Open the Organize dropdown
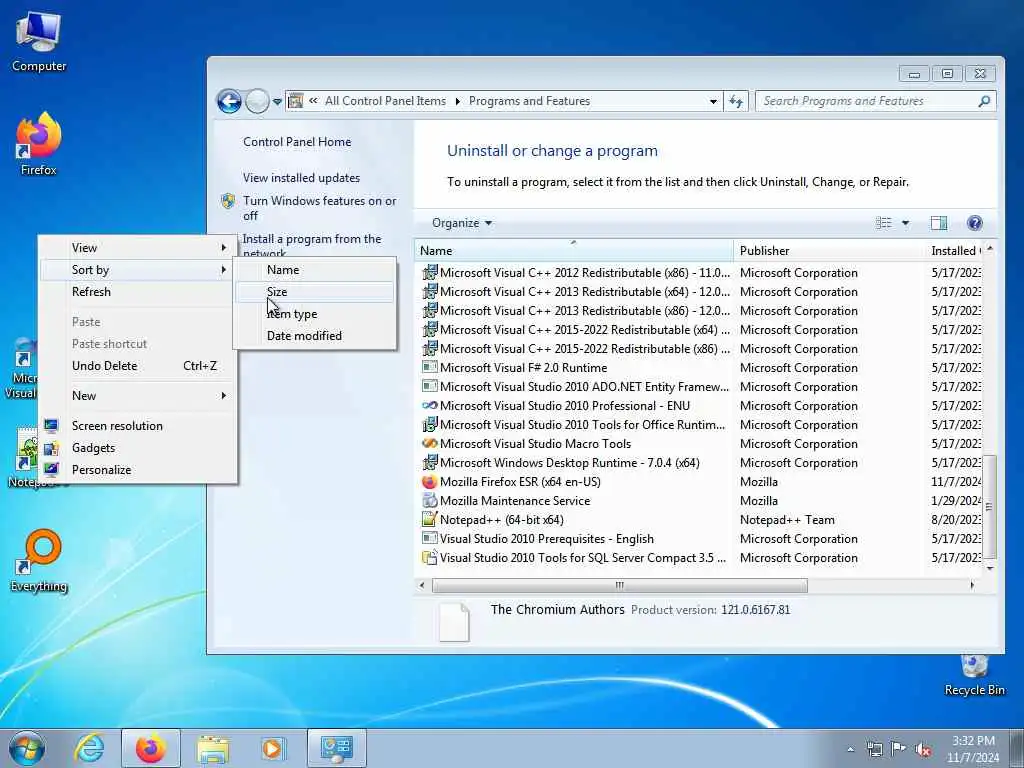Image resolution: width=1024 pixels, height=768 pixels. point(462,223)
